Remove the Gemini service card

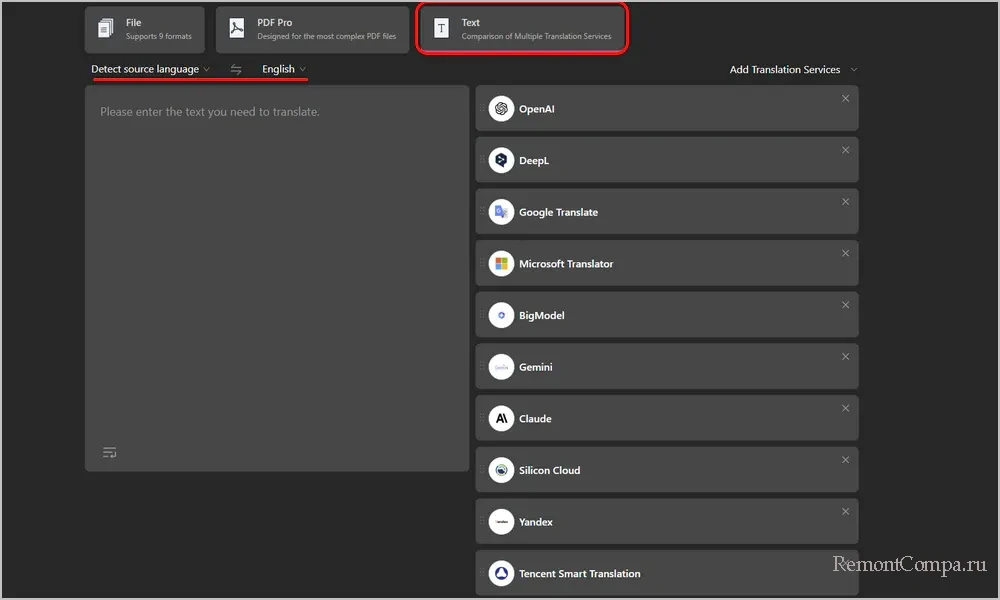845,357
